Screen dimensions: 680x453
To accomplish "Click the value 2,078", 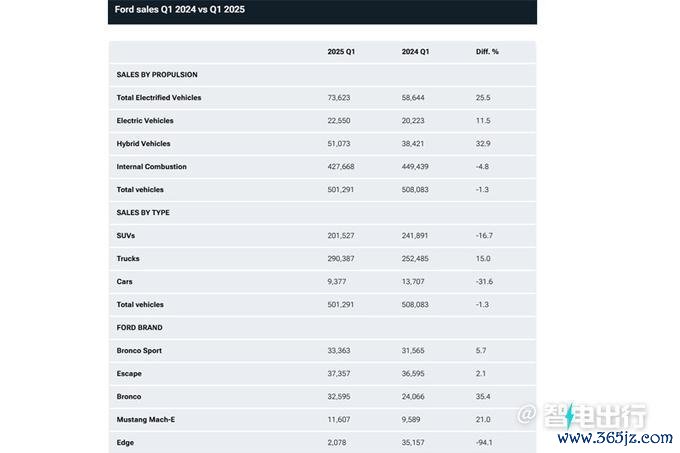I will pyautogui.click(x=337, y=442).
